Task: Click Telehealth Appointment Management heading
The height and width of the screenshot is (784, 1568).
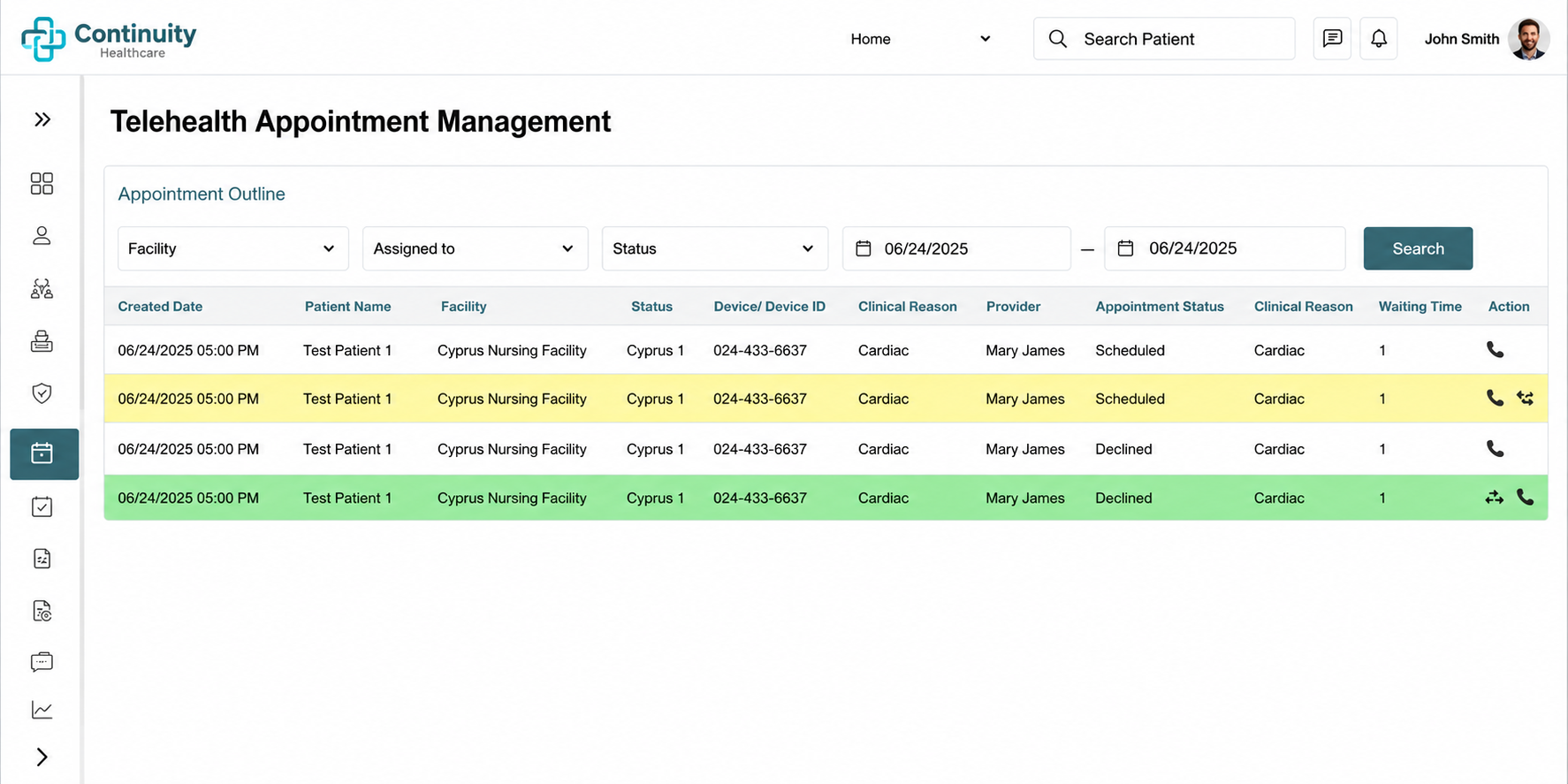Action: pos(361,122)
